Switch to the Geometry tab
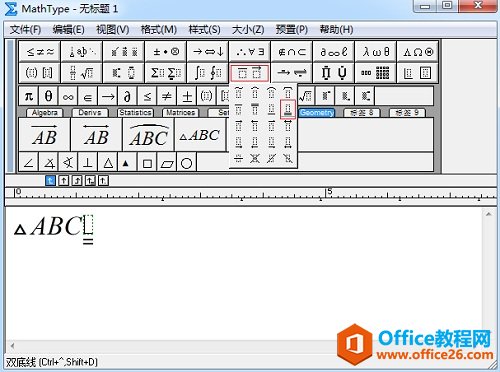Image resolution: width=500 pixels, height=372 pixels. pyautogui.click(x=316, y=113)
